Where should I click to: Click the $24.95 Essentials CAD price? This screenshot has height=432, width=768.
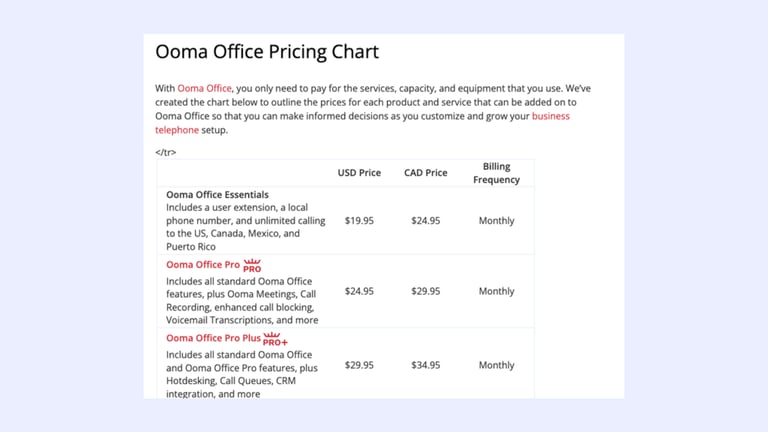click(x=426, y=220)
